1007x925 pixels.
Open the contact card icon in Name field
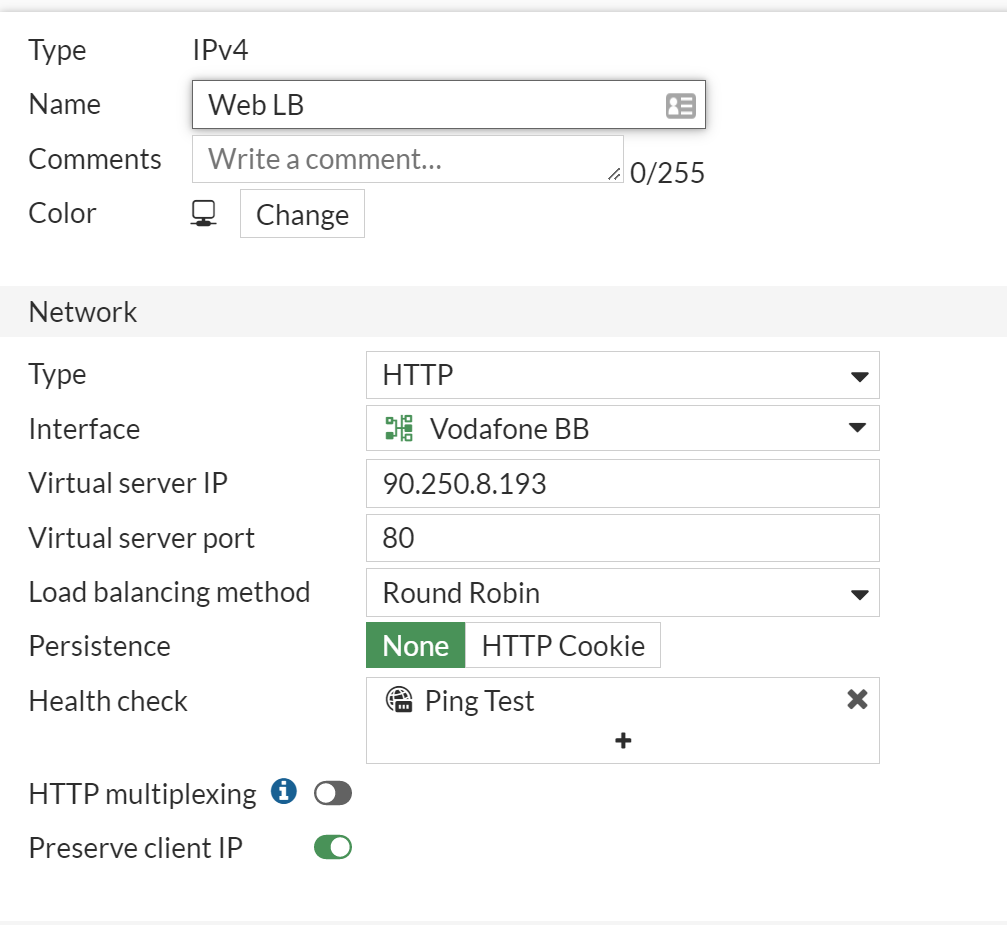click(x=681, y=104)
